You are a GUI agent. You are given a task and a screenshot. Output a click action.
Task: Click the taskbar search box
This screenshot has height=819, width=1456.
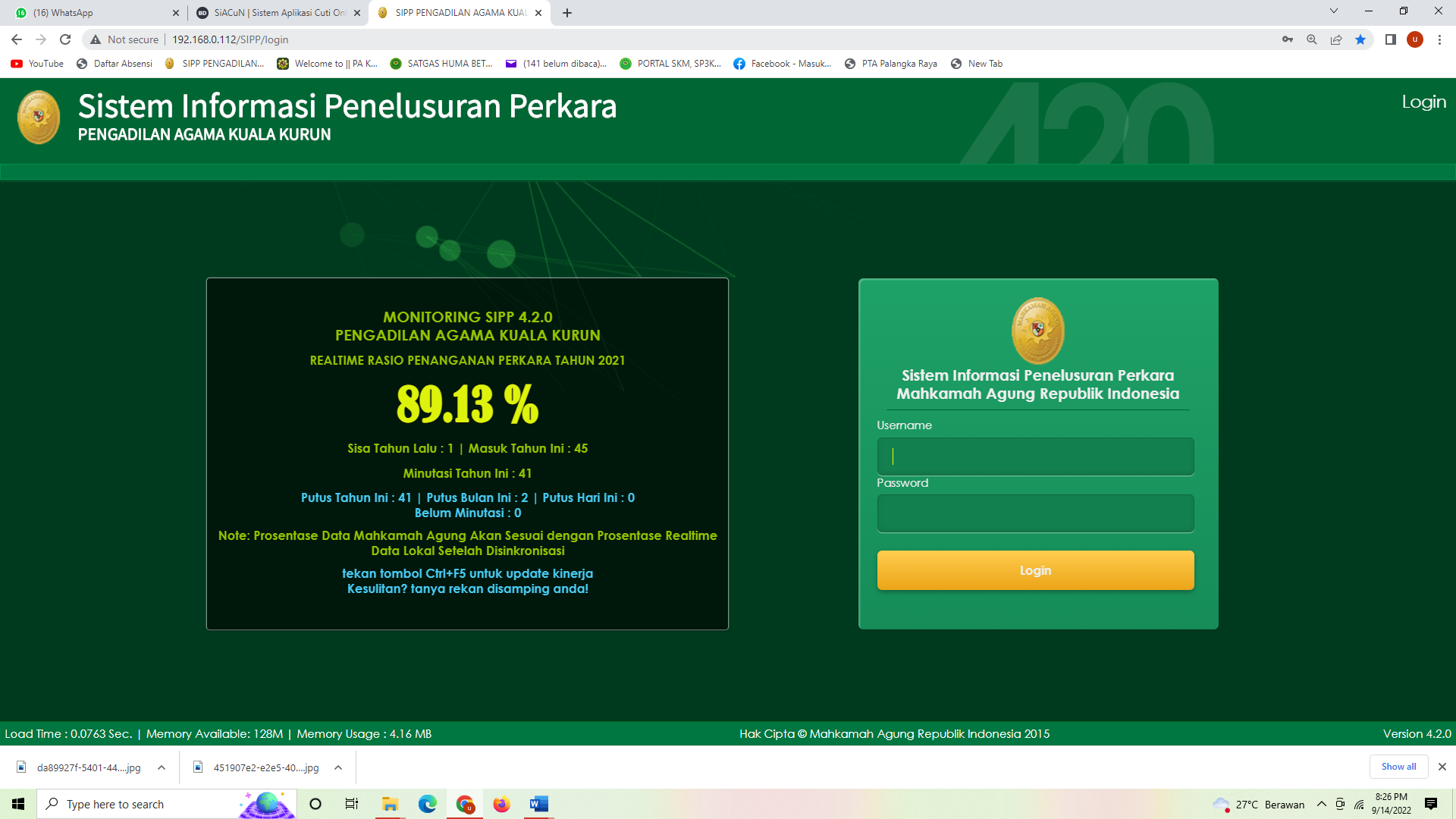167,804
